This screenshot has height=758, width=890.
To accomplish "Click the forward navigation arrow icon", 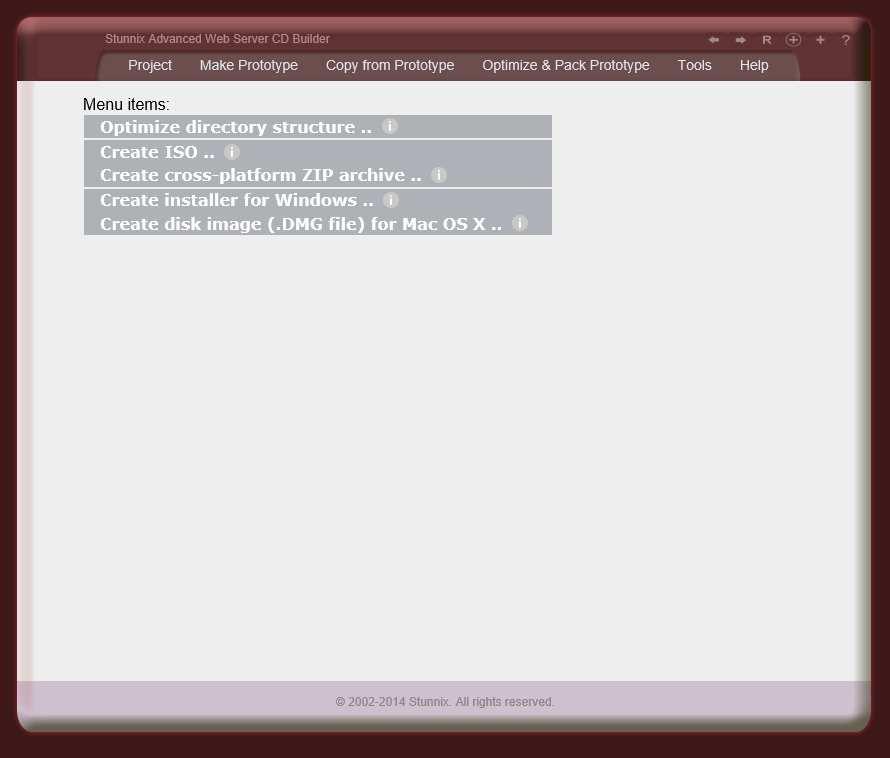I will (740, 40).
